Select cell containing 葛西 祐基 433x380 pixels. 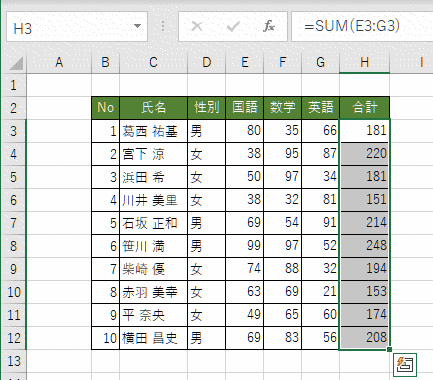click(x=153, y=131)
